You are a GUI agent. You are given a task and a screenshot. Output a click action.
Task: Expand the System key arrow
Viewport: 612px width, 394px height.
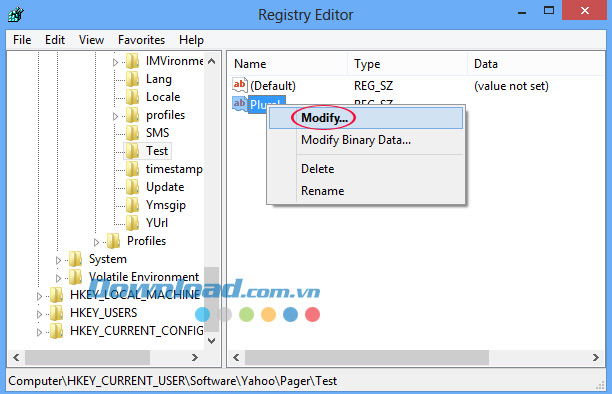58,260
